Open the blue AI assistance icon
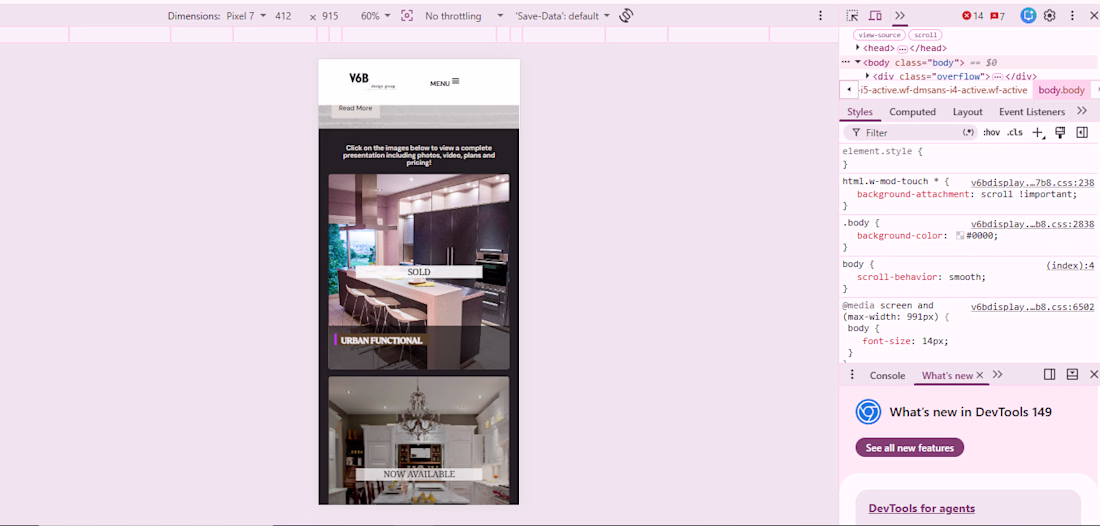 point(1028,15)
